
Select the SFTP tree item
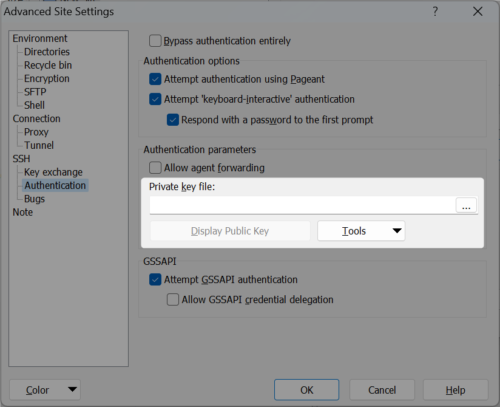(35, 92)
